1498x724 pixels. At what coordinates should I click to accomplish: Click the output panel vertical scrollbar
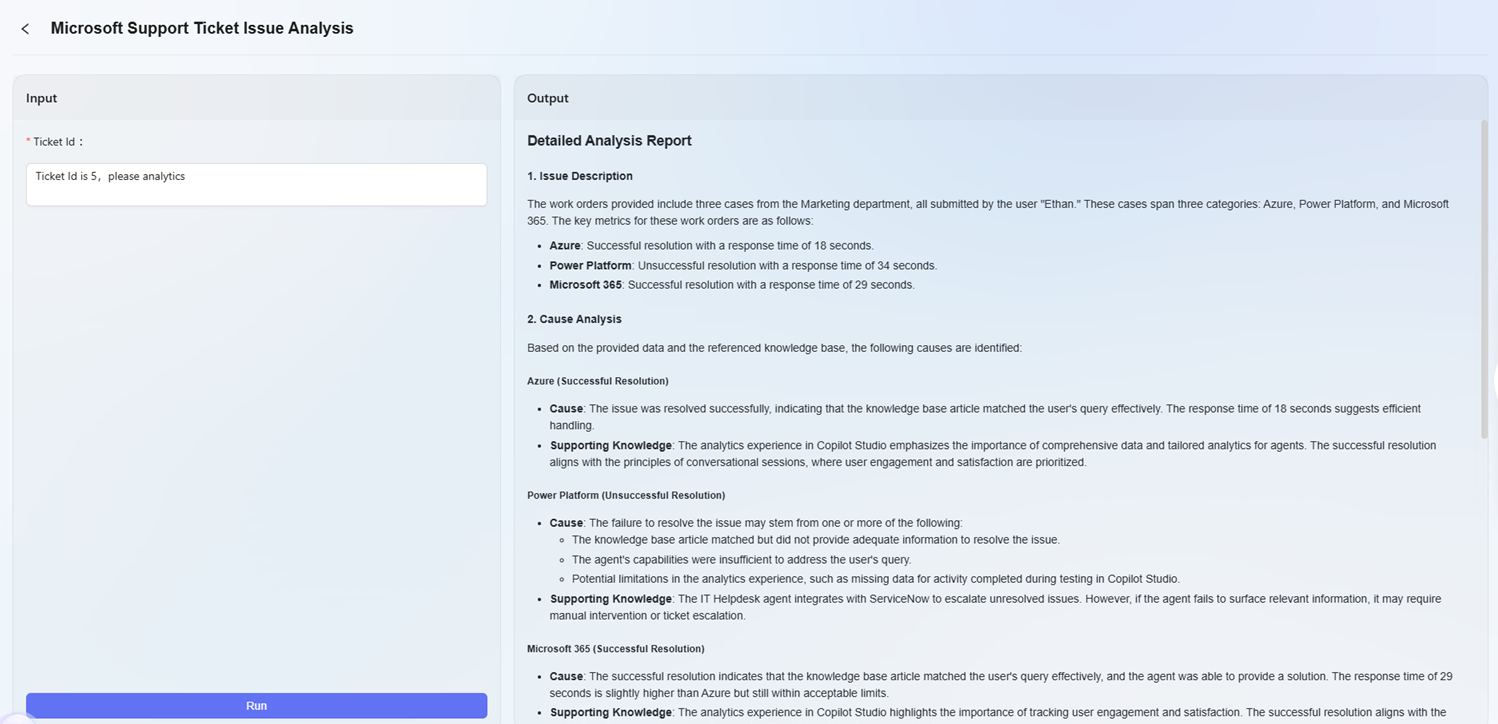[x=1483, y=280]
